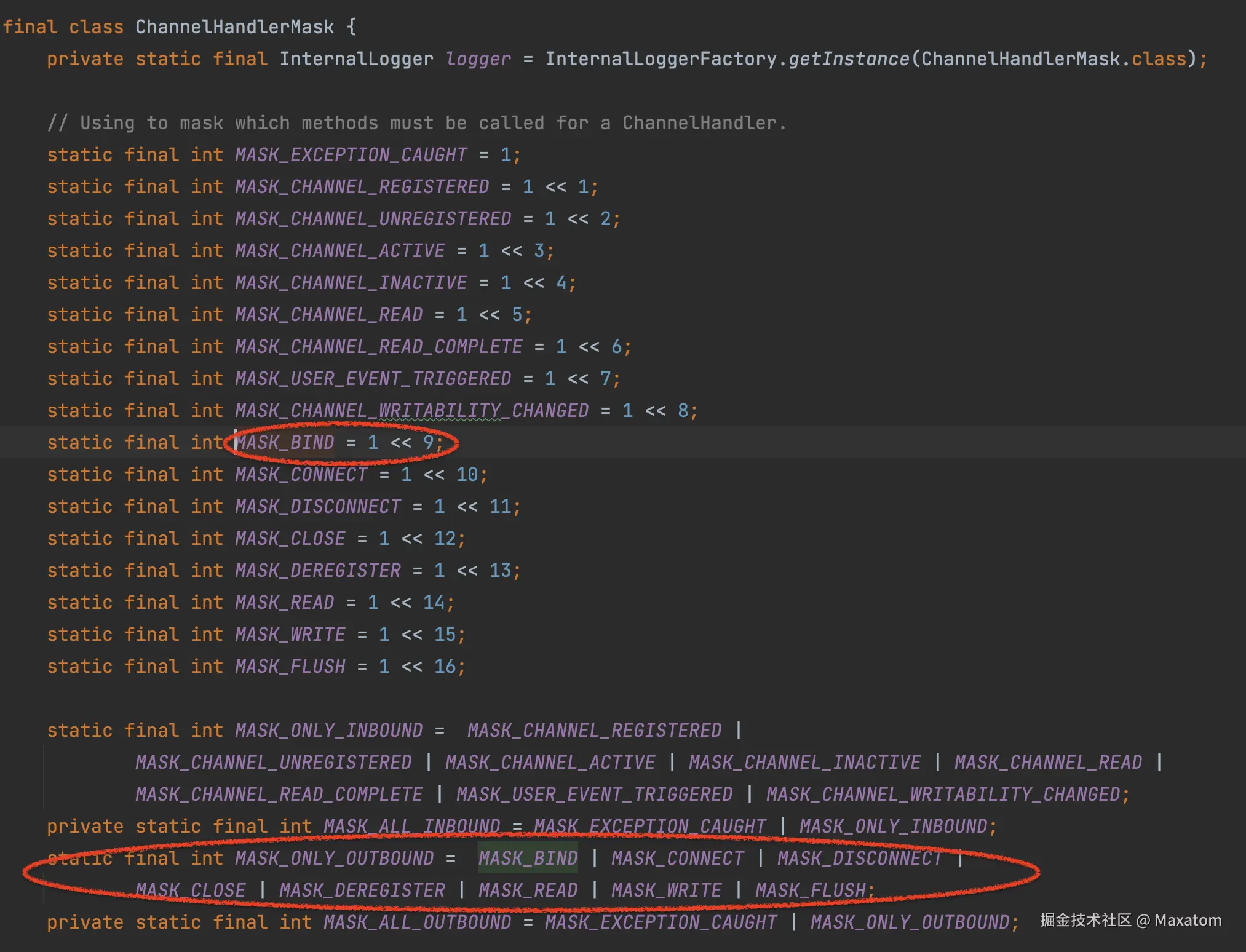Click the logger field identifier

pos(478,59)
